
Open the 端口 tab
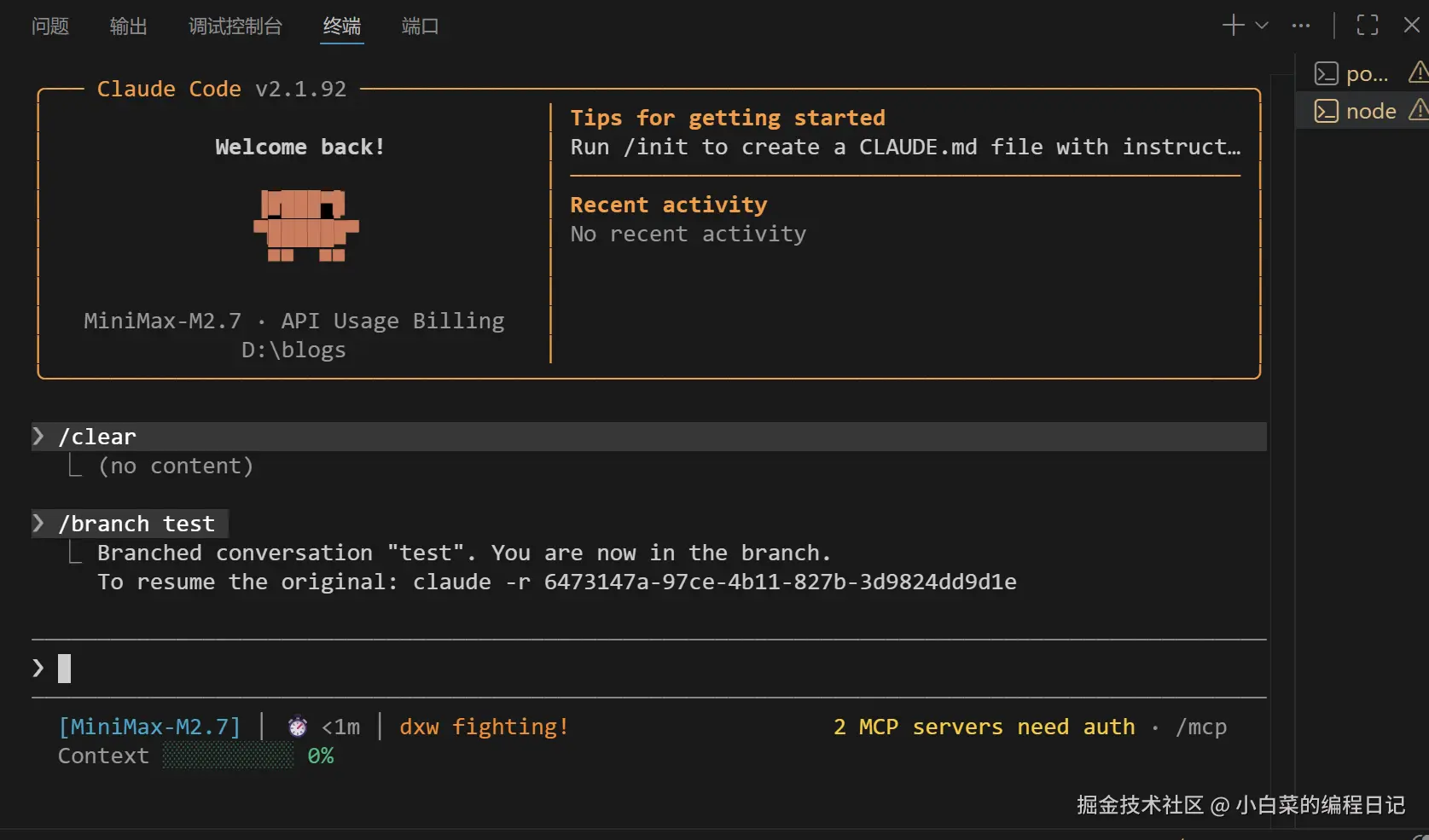(420, 26)
